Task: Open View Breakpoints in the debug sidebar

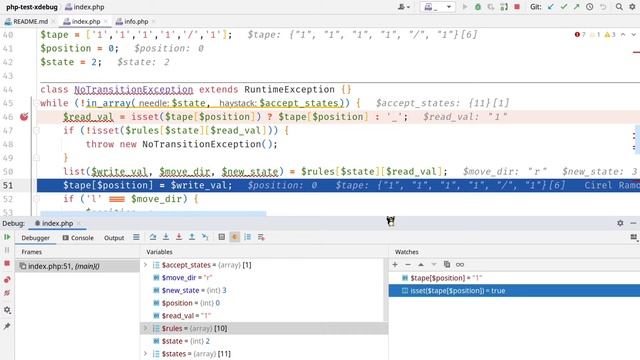Action: point(7,280)
